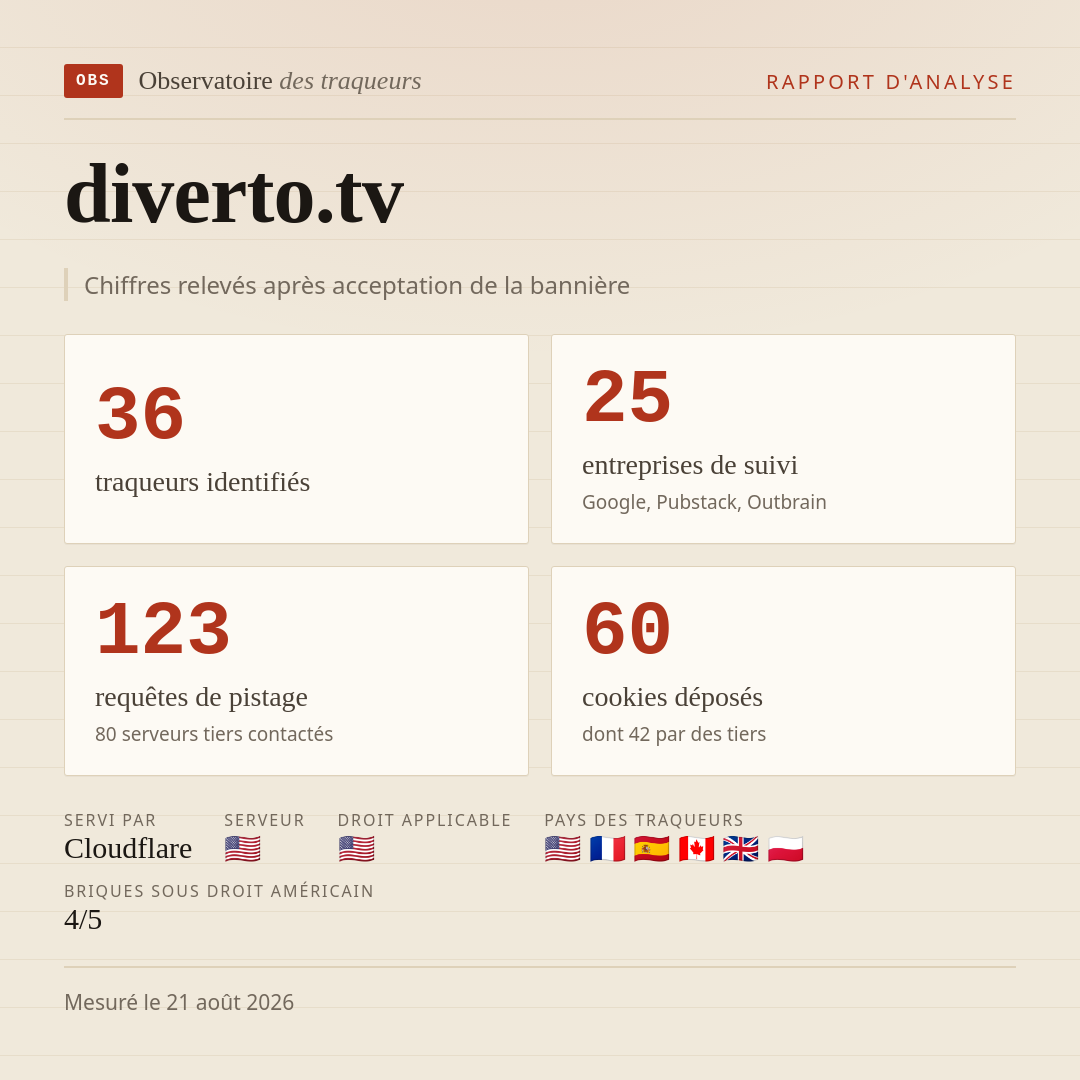Click '80 serveurs tiers contactés' text
The height and width of the screenshot is (1080, 1080).
coord(214,734)
